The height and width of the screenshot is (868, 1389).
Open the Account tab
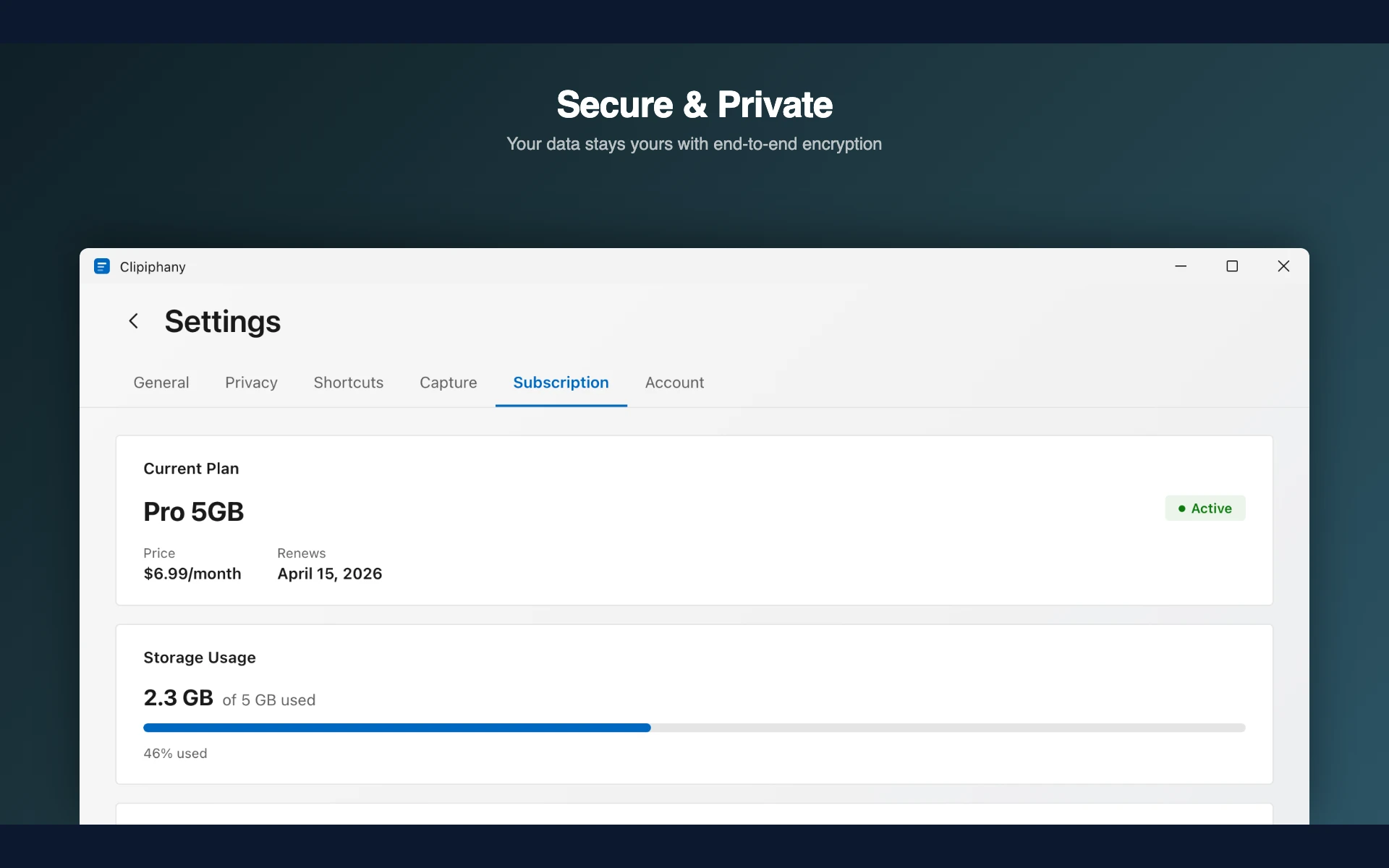674,383
